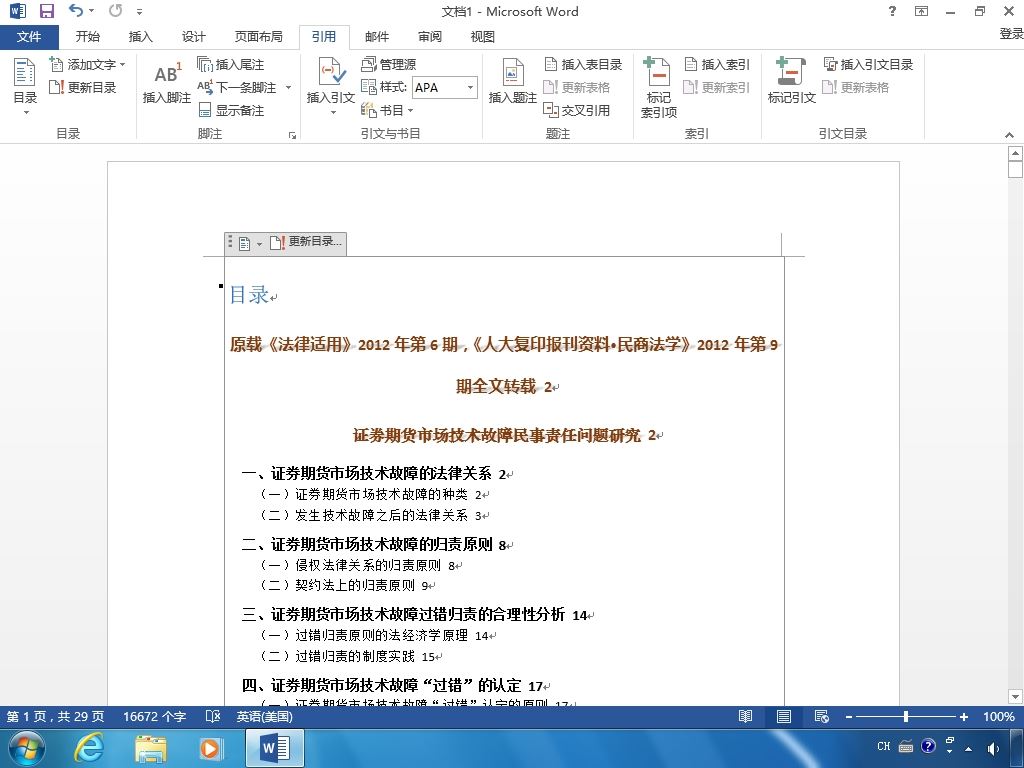Undo the last action in Quick Access
Screen dimensions: 1024x768
coord(76,10)
